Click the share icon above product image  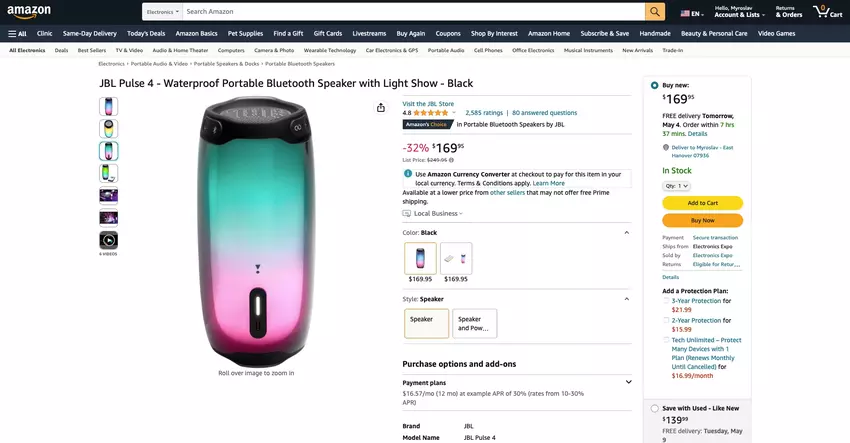tap(381, 108)
